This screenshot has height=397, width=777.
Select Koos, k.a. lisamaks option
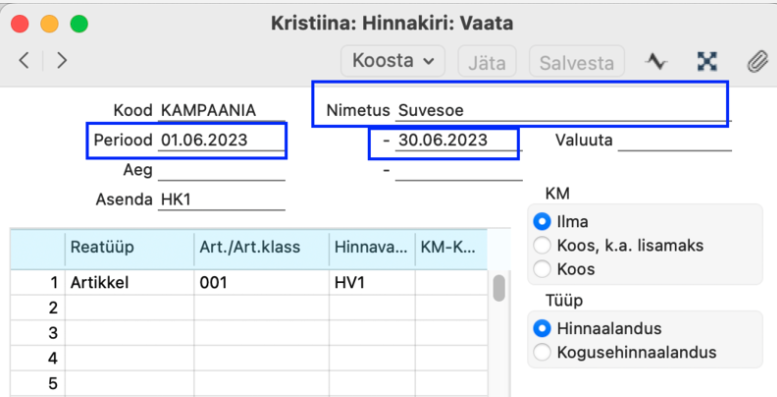[x=542, y=245]
